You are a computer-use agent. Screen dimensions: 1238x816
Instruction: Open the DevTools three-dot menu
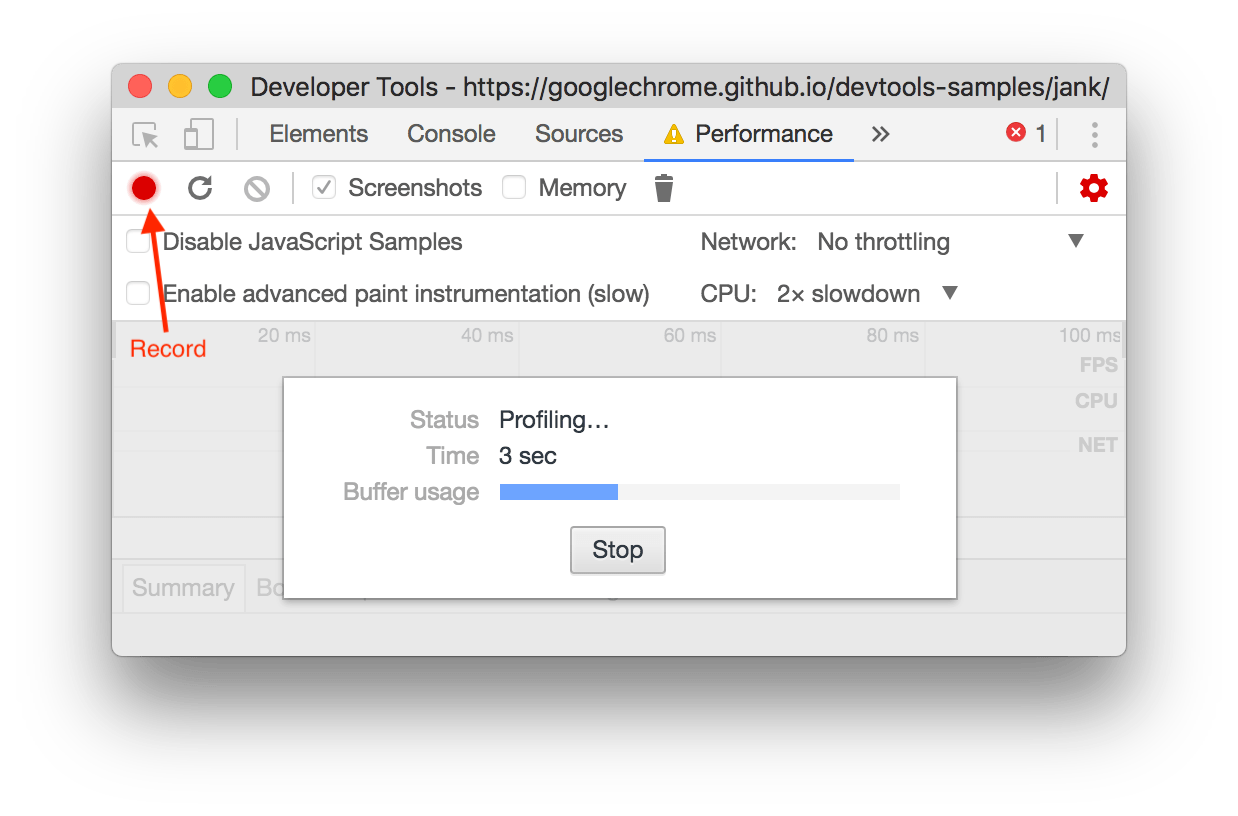coord(1095,135)
